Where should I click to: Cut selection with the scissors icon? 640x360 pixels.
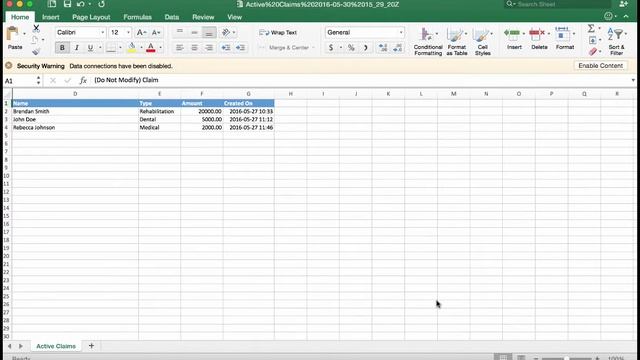click(36, 28)
